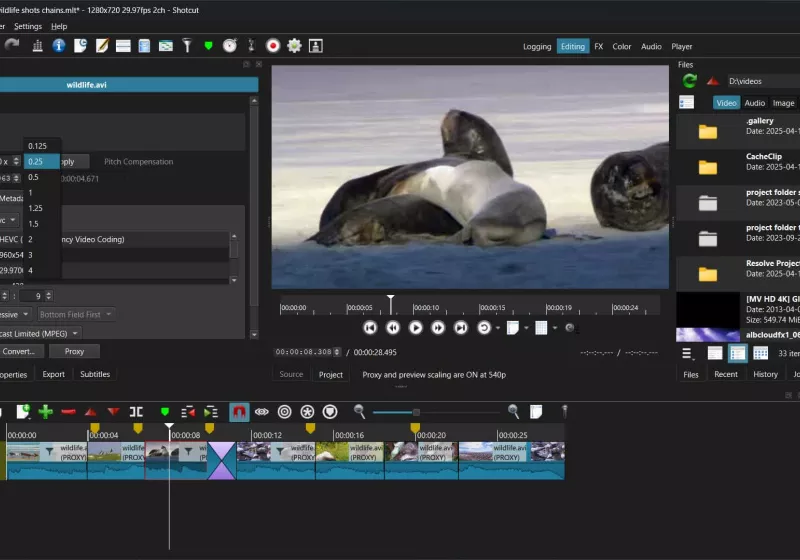Click the timeline zoom out magnifier
Viewport: 800px width, 560px height.
359,412
